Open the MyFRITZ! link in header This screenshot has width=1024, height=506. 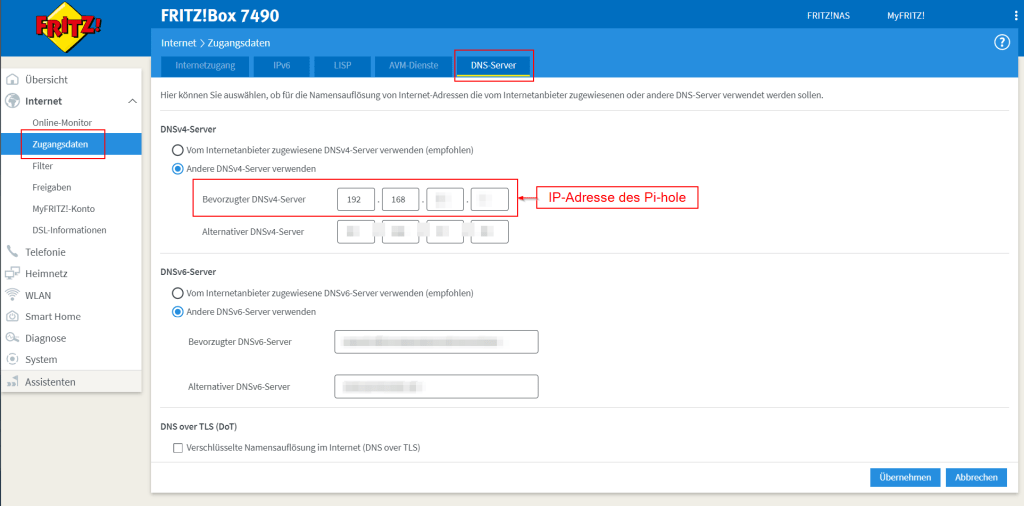(905, 16)
